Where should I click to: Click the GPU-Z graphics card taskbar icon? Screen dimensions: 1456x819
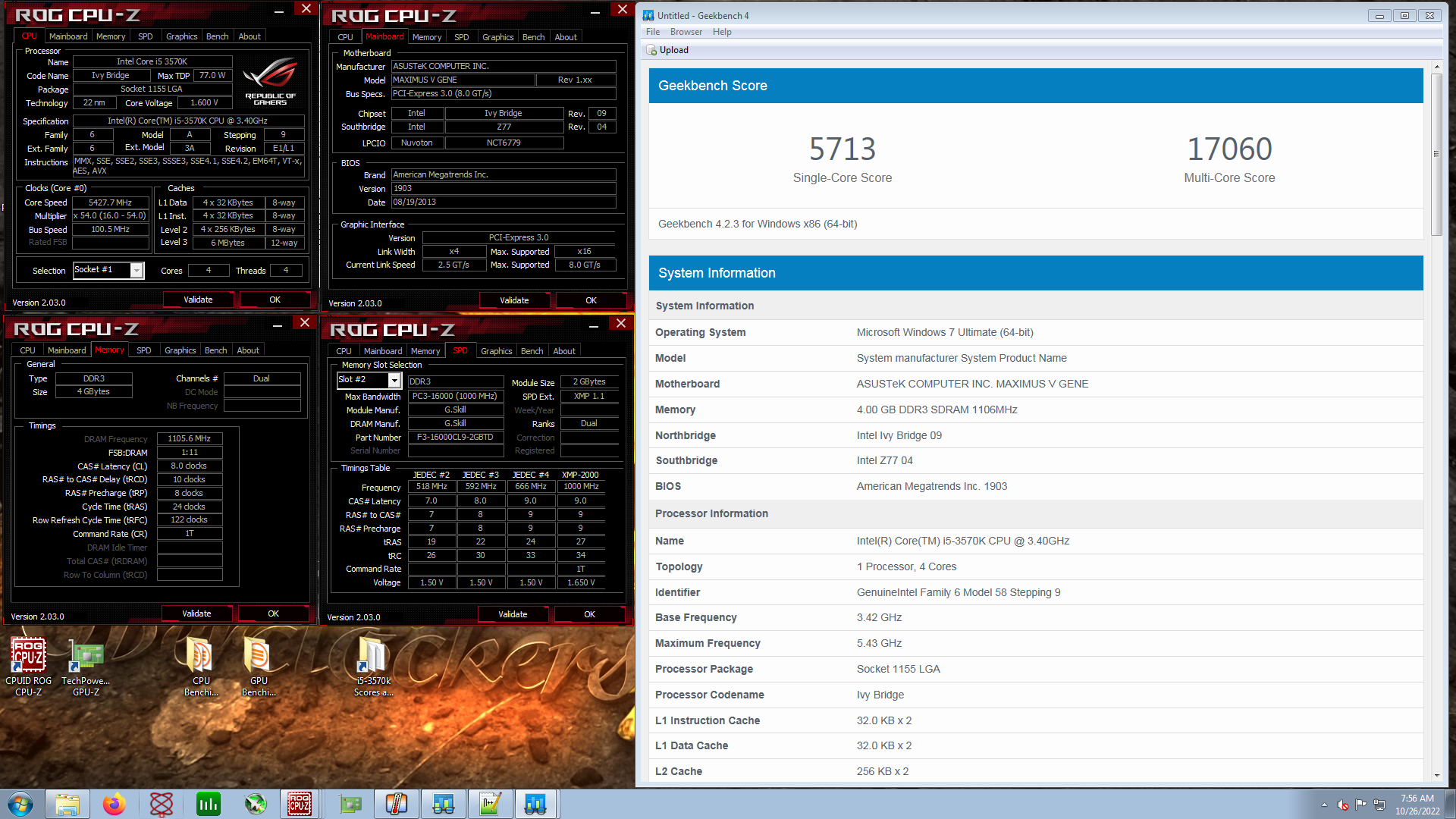coord(350,804)
